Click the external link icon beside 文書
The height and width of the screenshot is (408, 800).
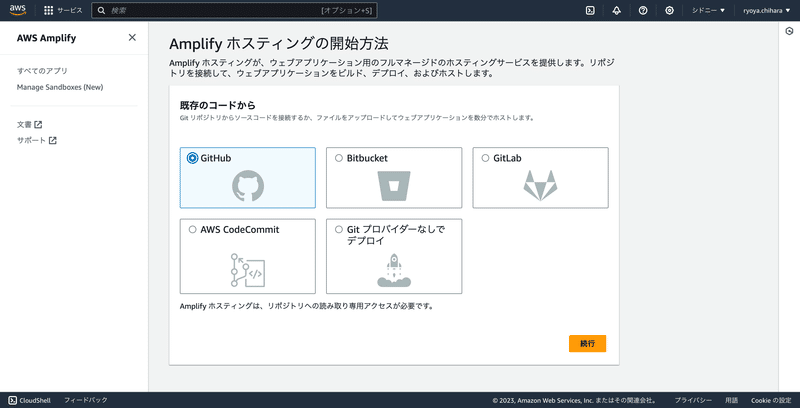(38, 124)
